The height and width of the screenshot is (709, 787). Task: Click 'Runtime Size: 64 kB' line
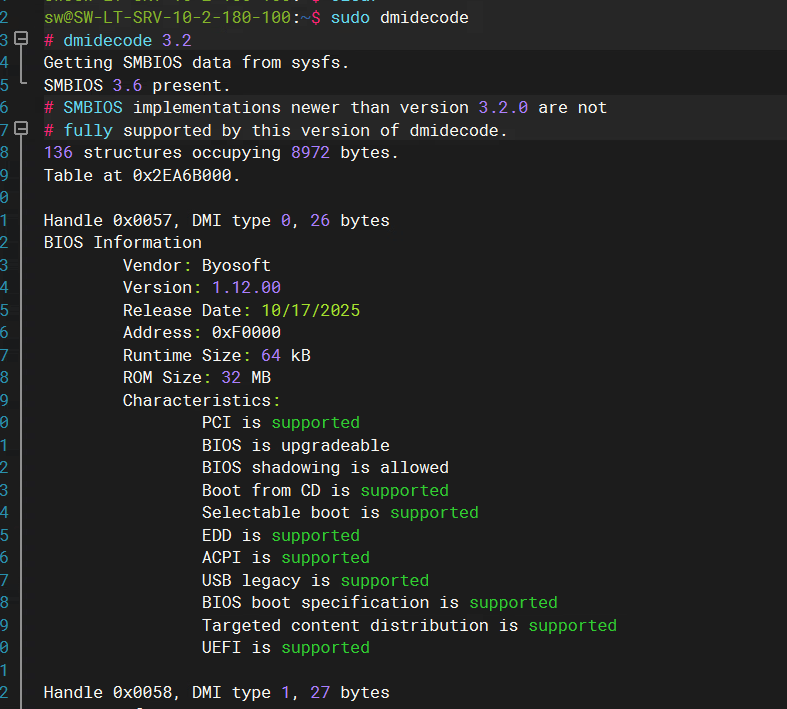tap(217, 355)
